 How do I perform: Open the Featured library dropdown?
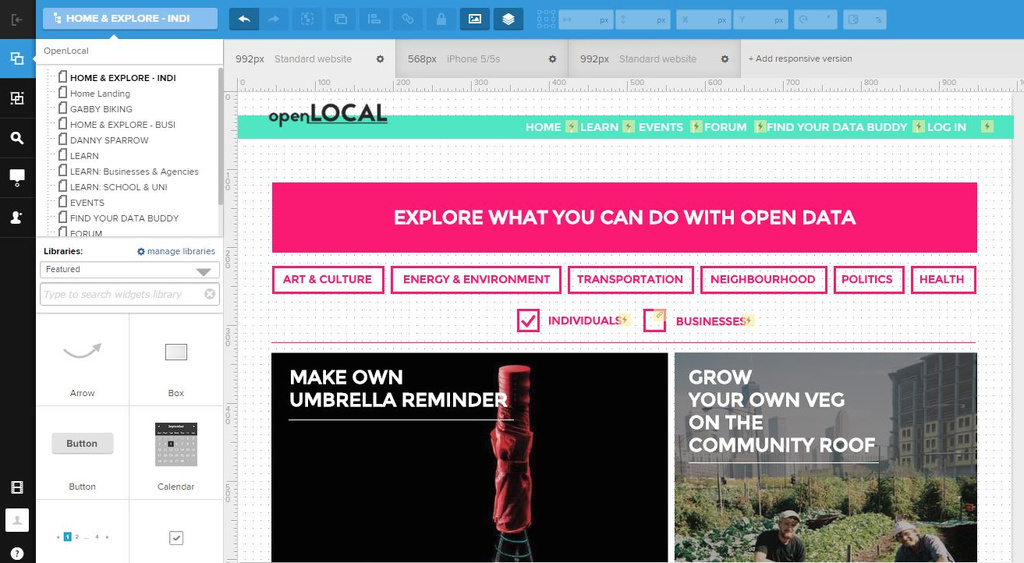point(129,270)
